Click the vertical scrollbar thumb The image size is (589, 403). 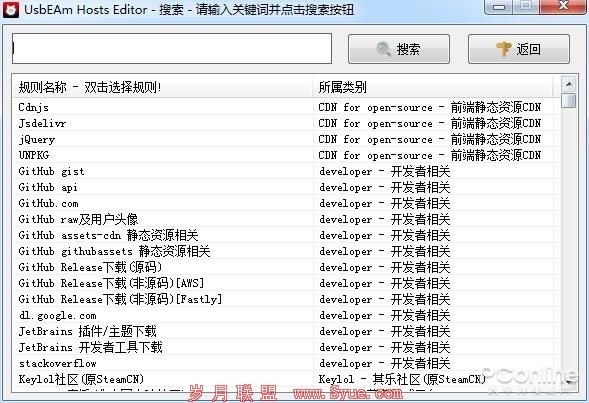[569, 101]
